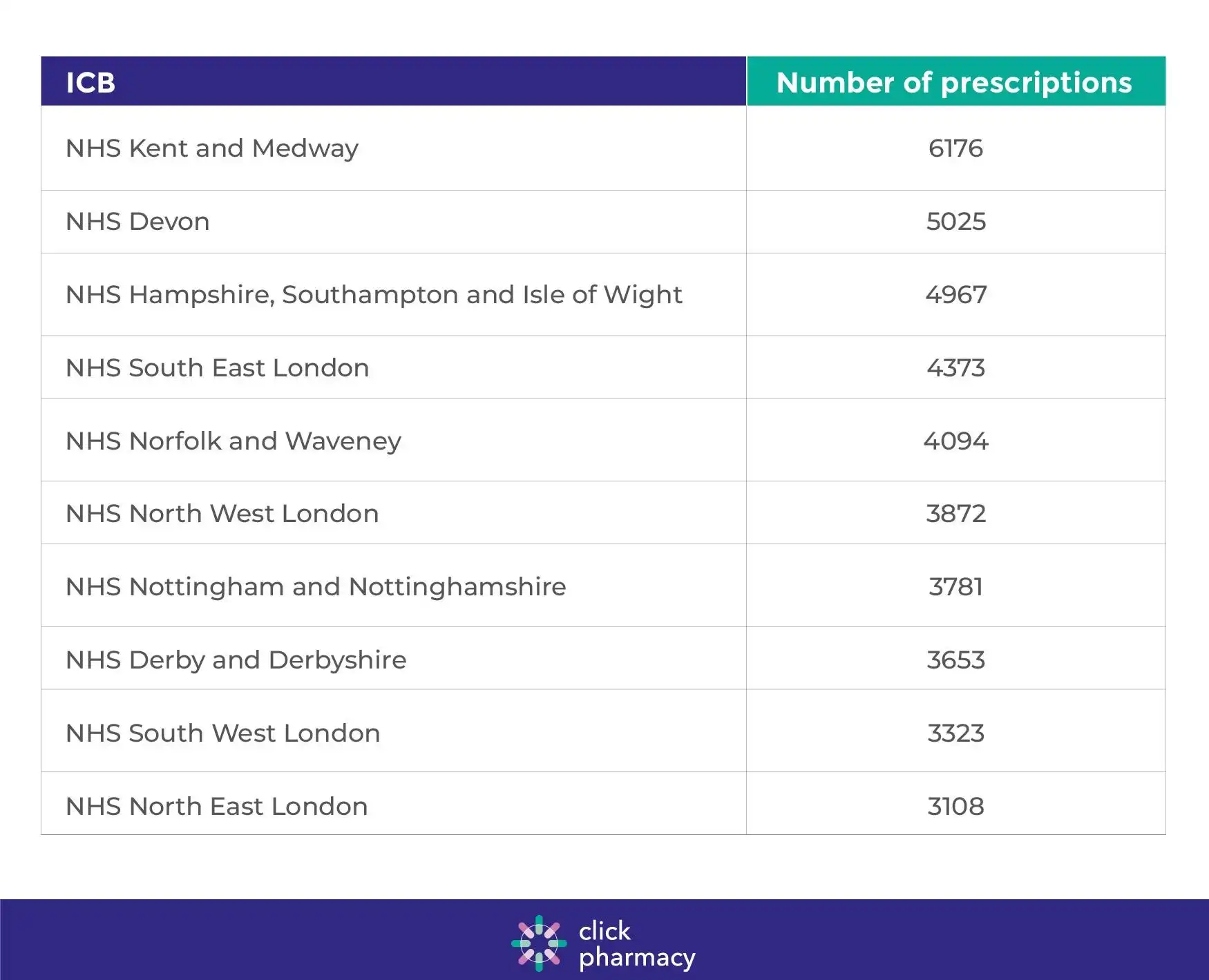
Task: Click the NHS South East London row
Action: [603, 367]
